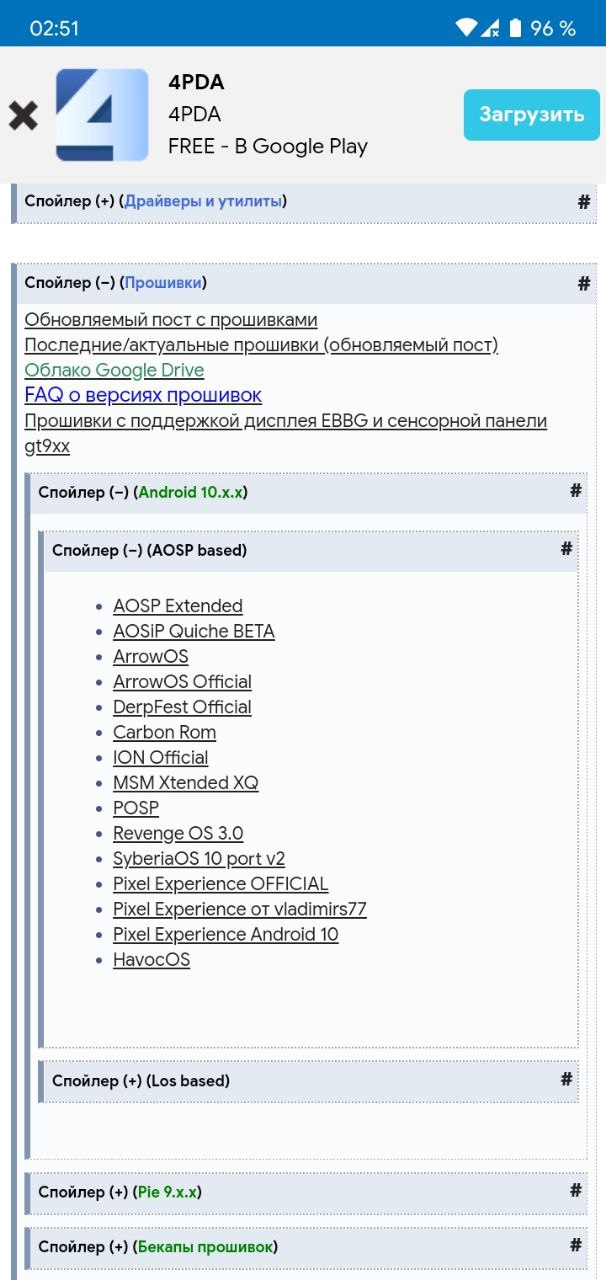The height and width of the screenshot is (1280, 606).
Task: Open the Revenge OS 3.0 link
Action: (178, 833)
